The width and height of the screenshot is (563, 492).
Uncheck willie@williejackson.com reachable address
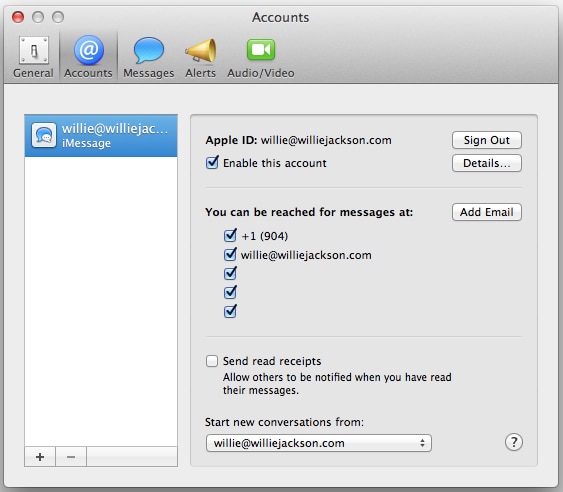(x=230, y=255)
